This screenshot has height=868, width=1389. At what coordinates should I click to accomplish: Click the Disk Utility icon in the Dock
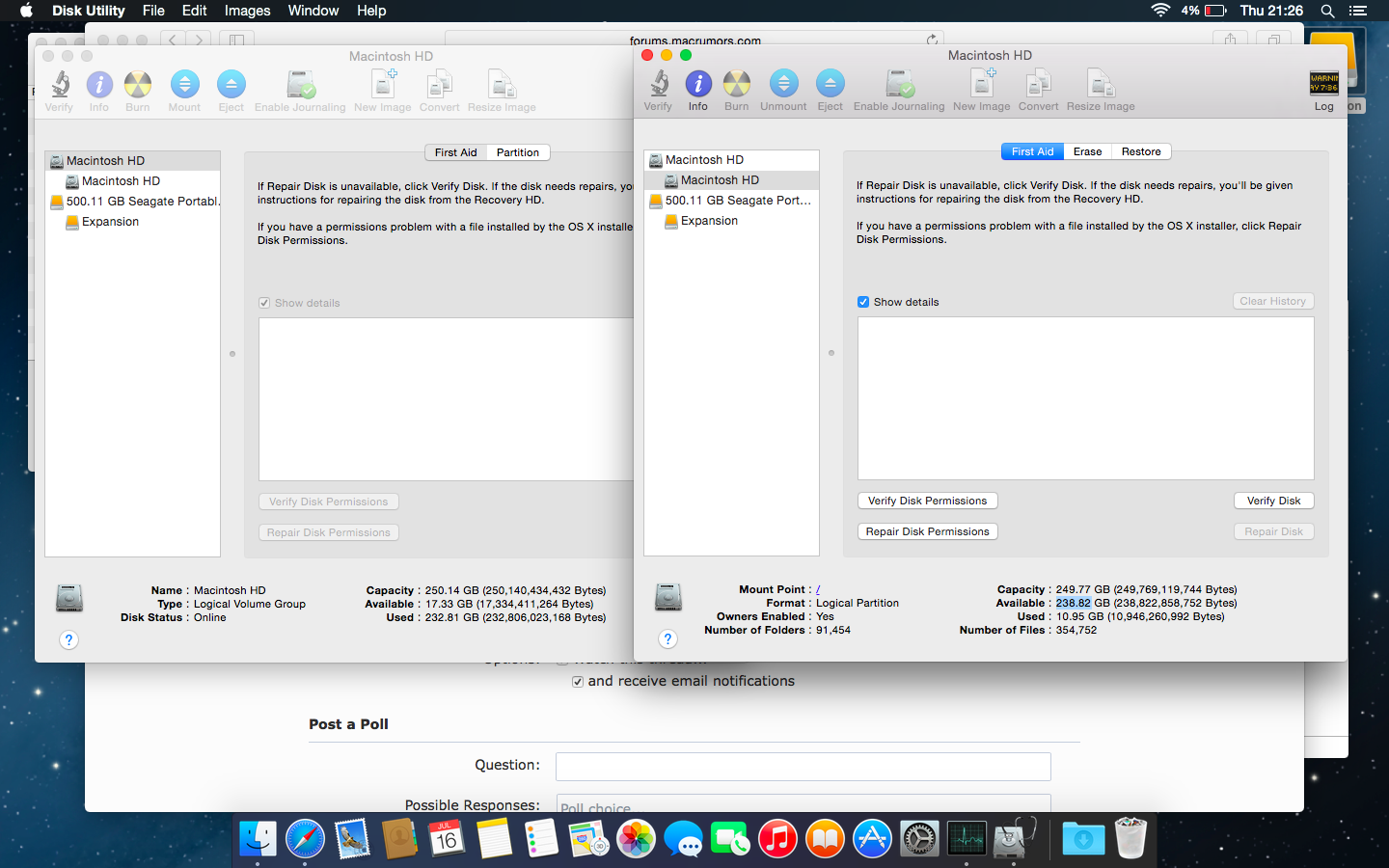click(1014, 839)
